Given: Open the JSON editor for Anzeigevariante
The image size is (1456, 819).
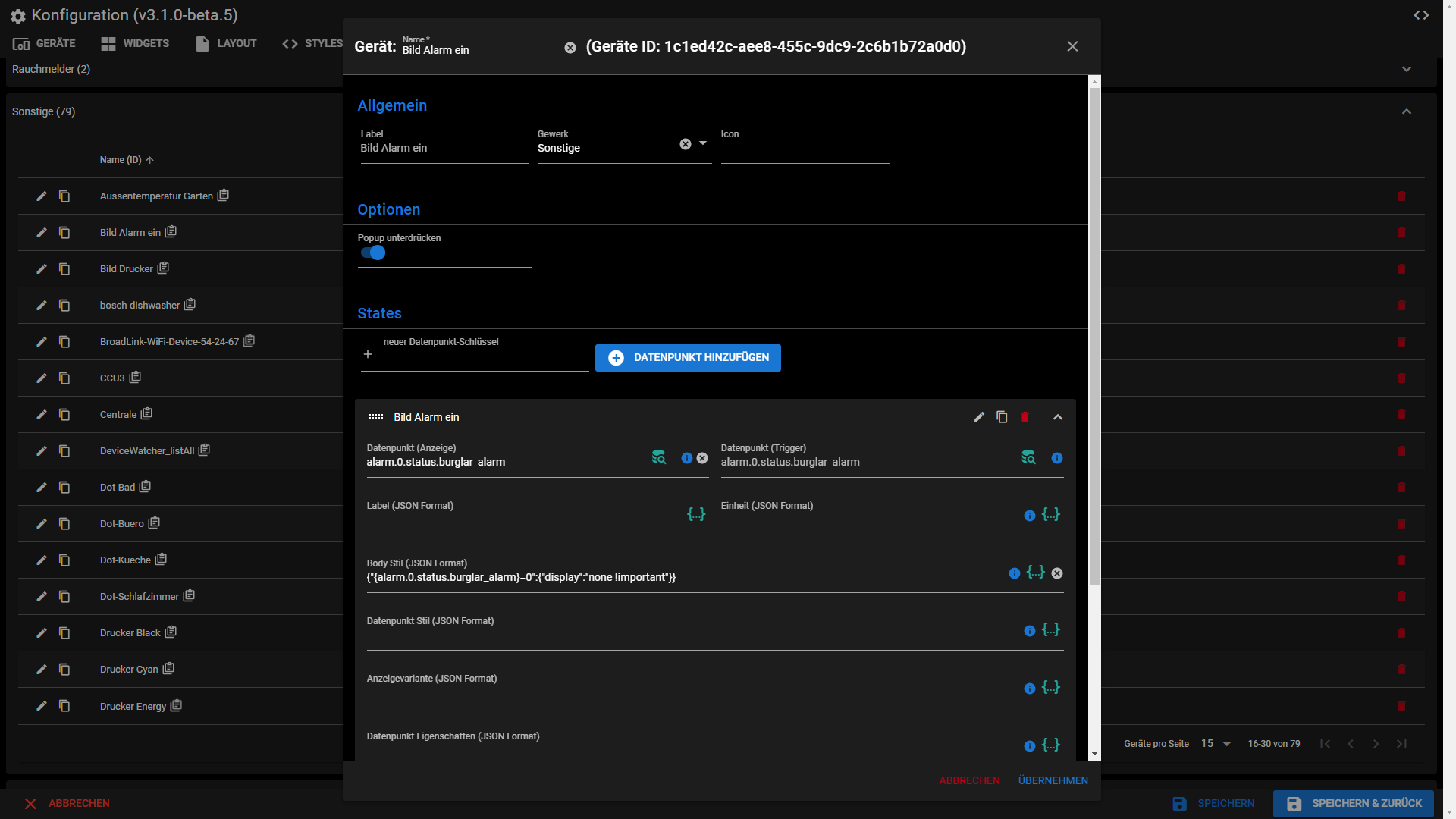Looking at the screenshot, I should click(x=1051, y=687).
